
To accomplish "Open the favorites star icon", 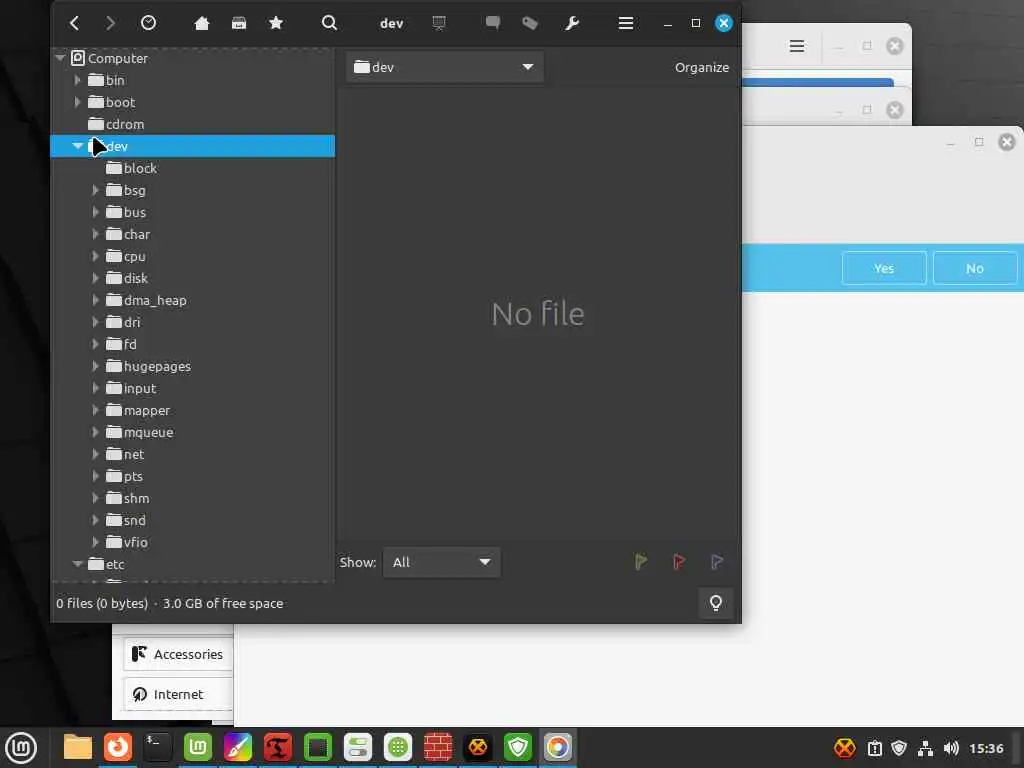I will coord(276,24).
